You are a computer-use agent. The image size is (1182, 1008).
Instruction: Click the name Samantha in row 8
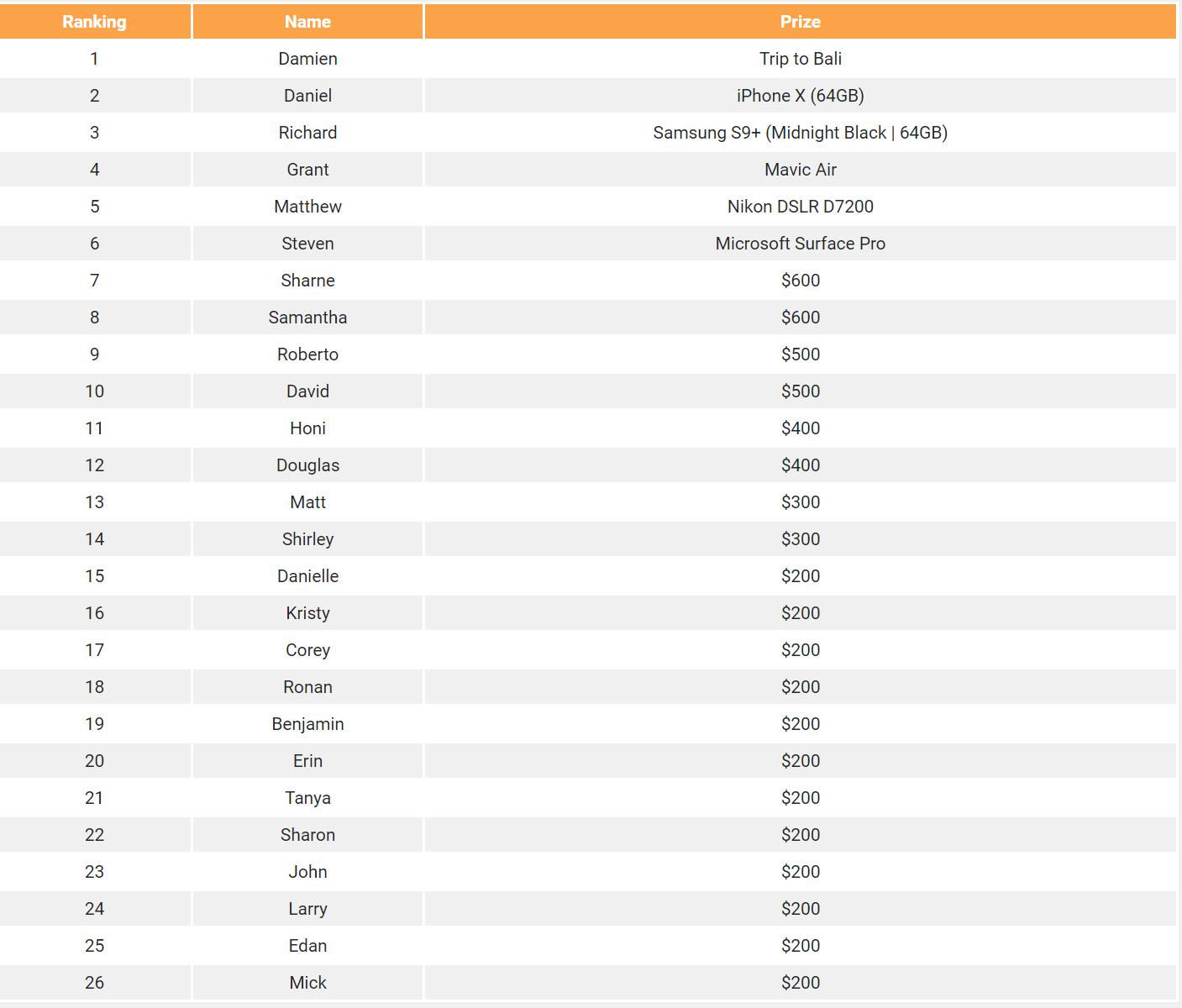(x=307, y=318)
